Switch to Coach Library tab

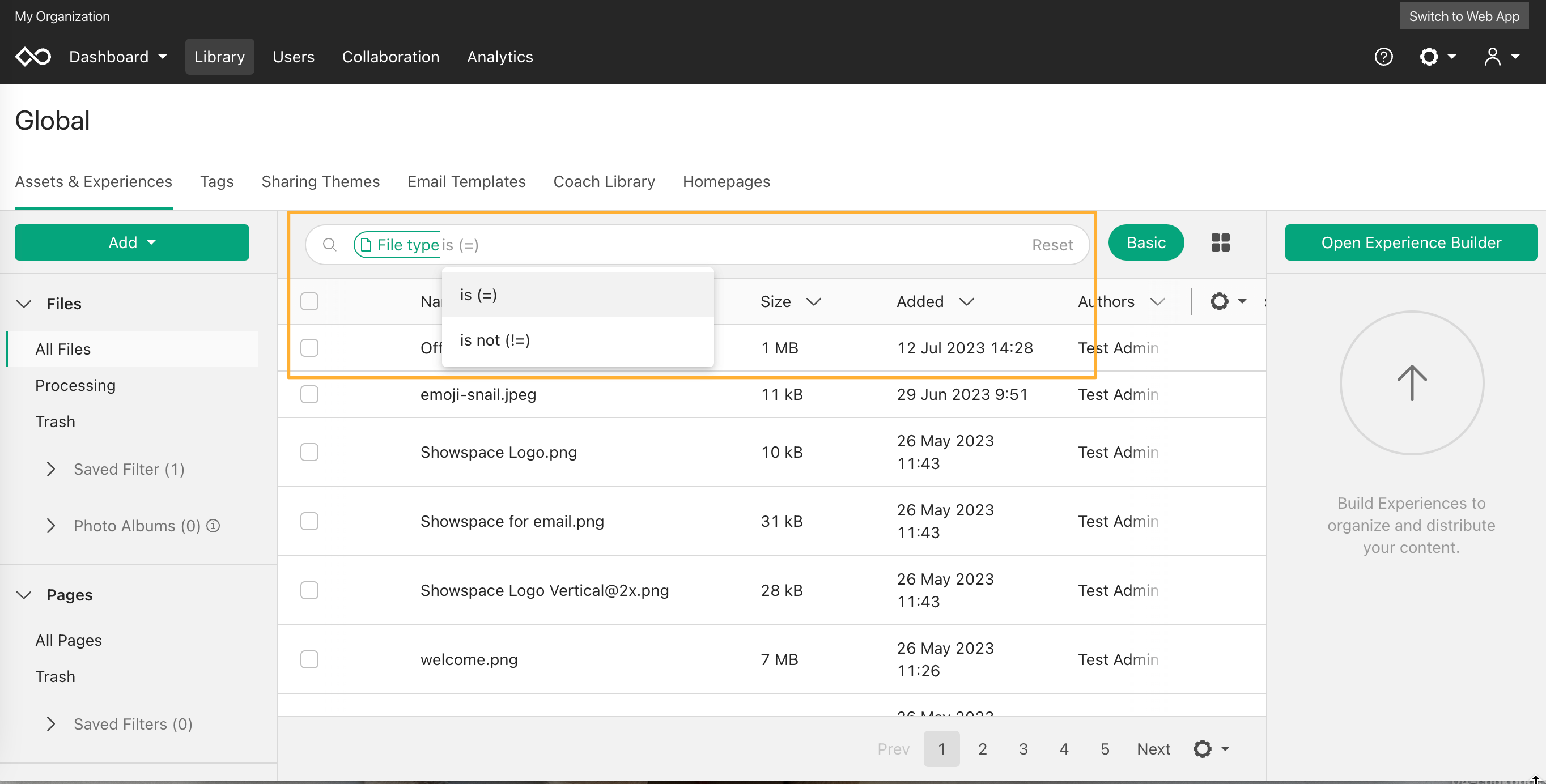(604, 181)
